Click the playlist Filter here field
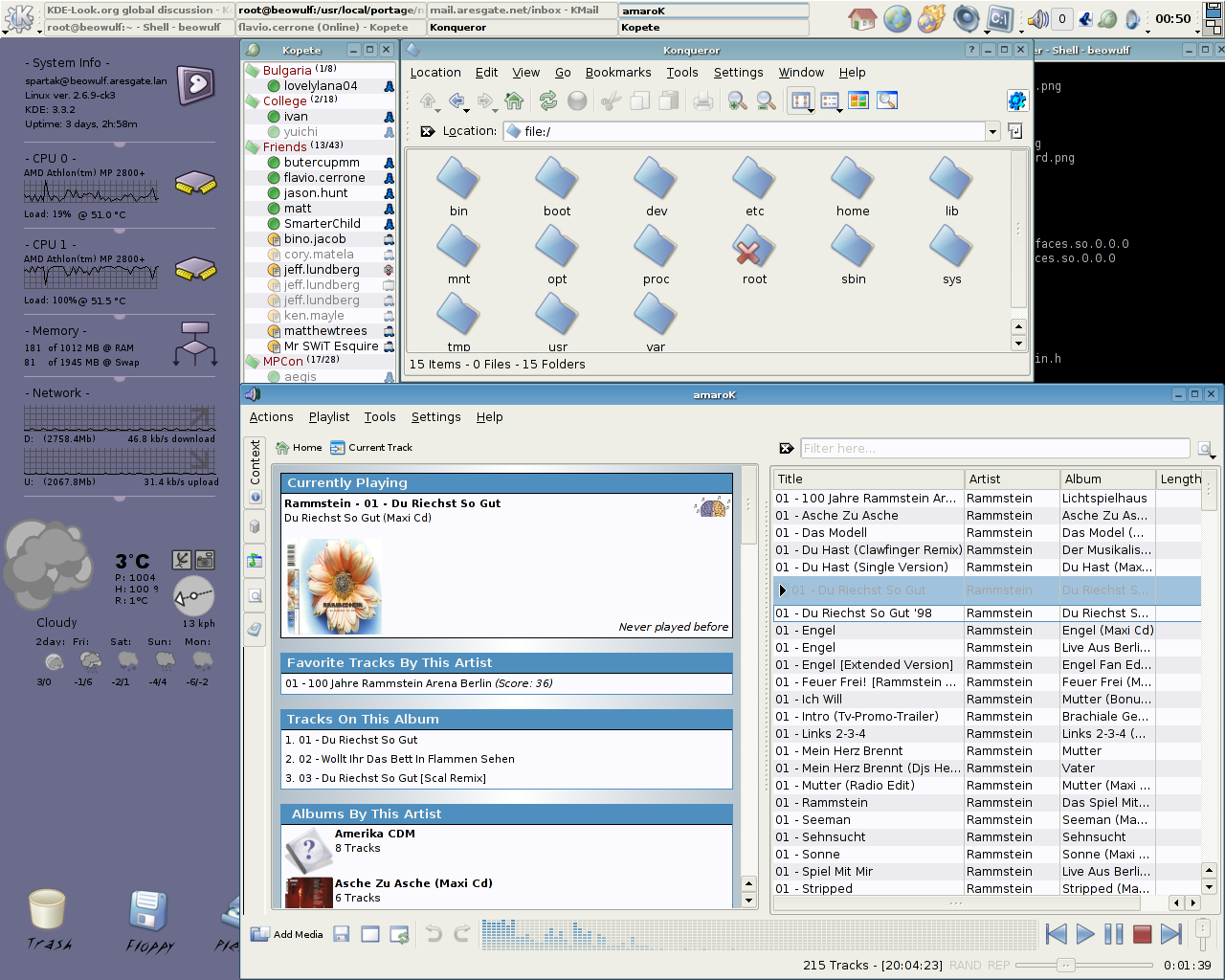The width and height of the screenshot is (1225, 980). click(994, 448)
